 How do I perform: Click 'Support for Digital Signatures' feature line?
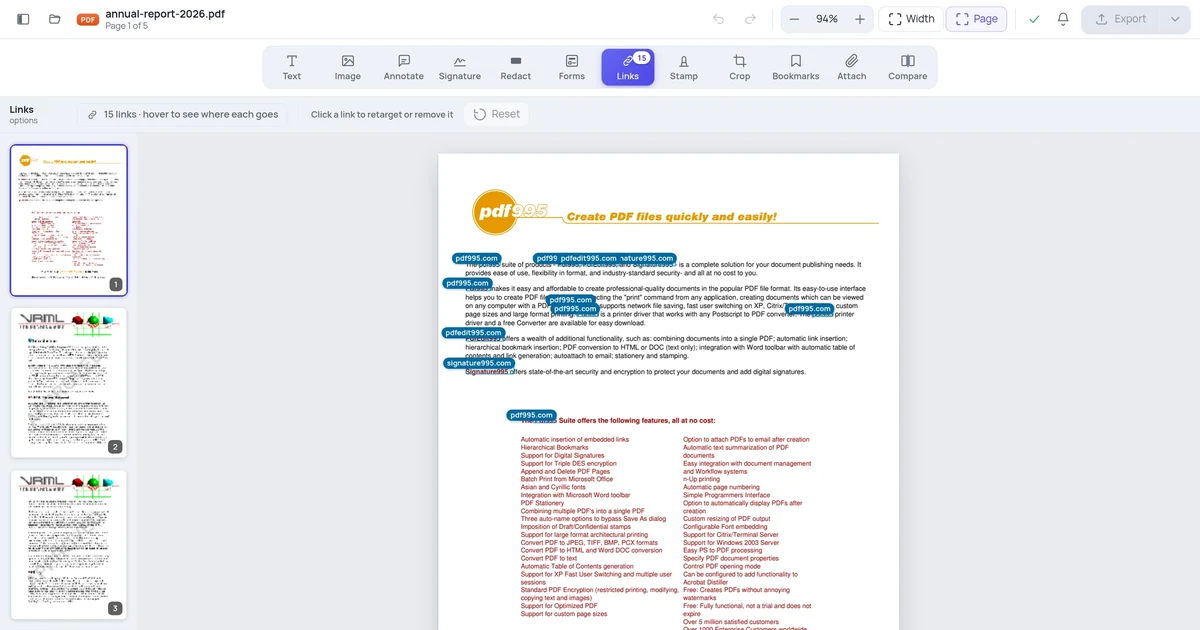pos(562,456)
